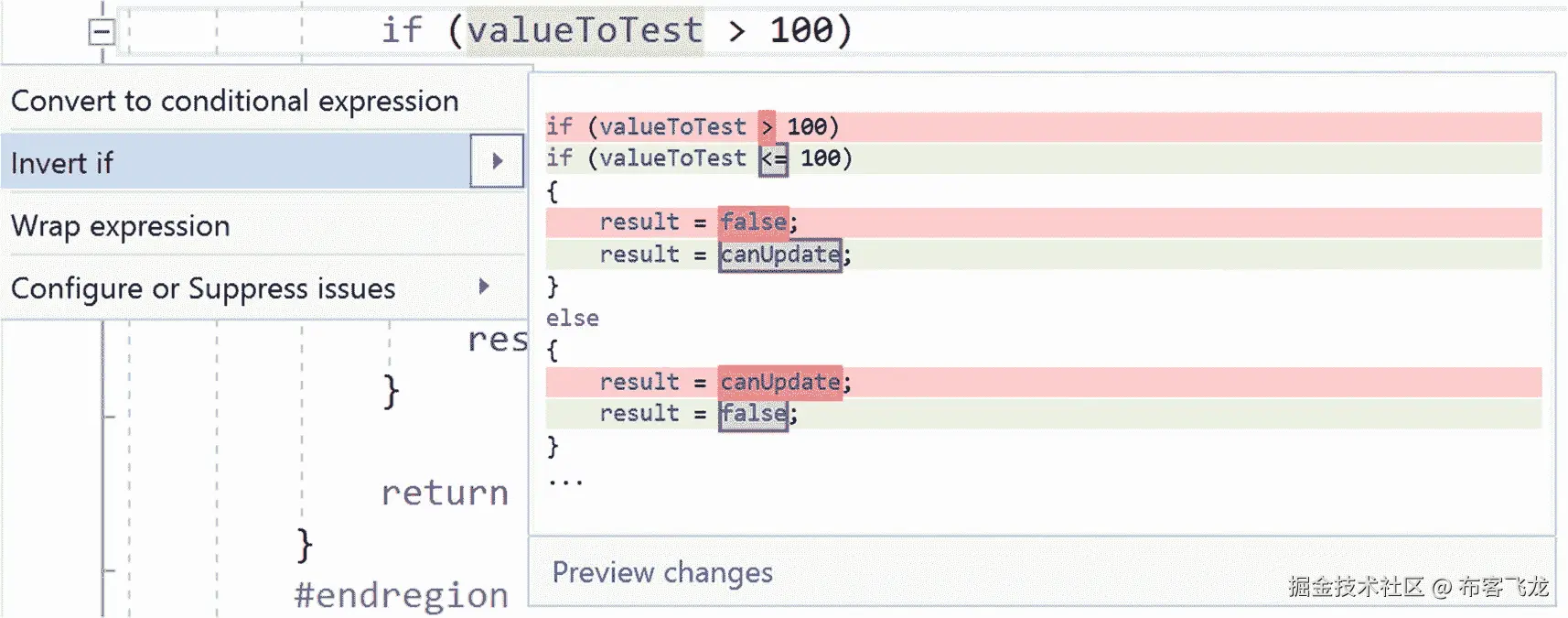The width and height of the screenshot is (1568, 618).
Task: Open the Preview changes link
Action: 662,573
